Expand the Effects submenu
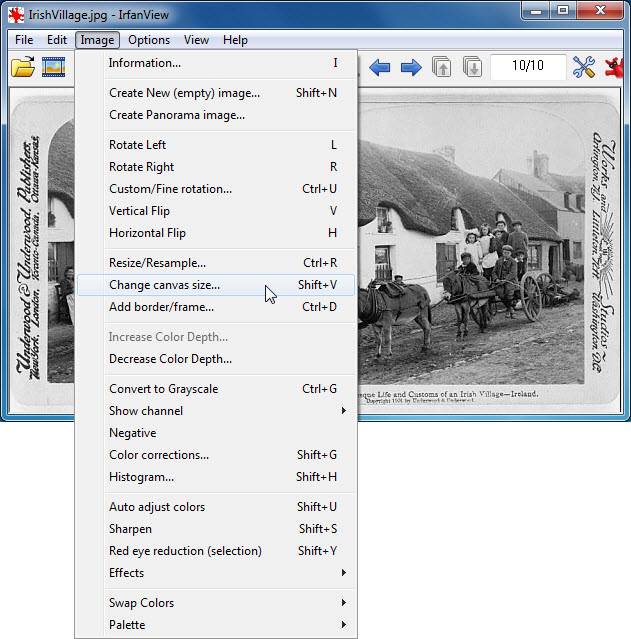 [x=216, y=573]
